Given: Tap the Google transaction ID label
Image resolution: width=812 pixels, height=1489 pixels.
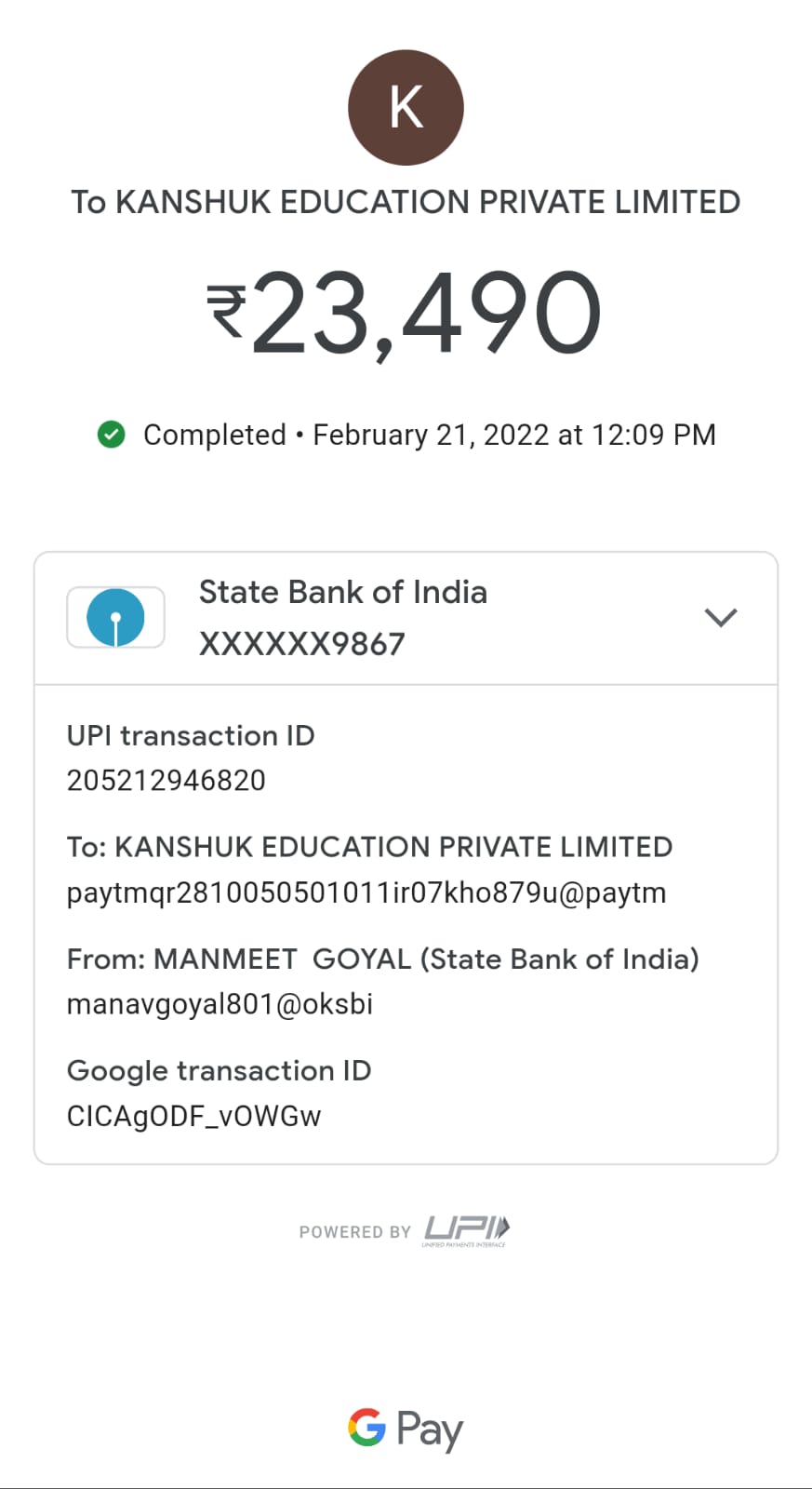Looking at the screenshot, I should click(219, 1070).
